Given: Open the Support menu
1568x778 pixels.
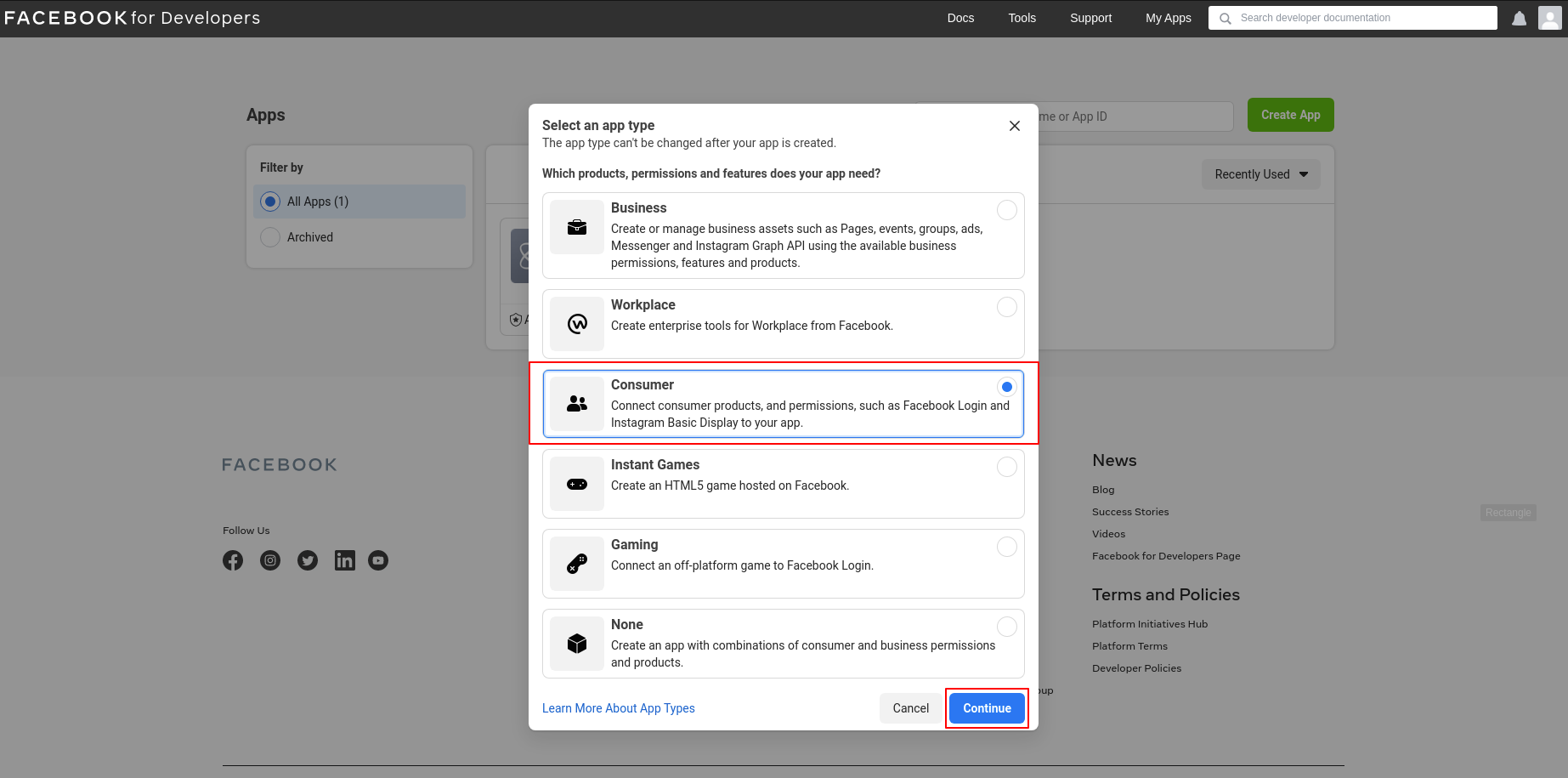Looking at the screenshot, I should 1090,18.
